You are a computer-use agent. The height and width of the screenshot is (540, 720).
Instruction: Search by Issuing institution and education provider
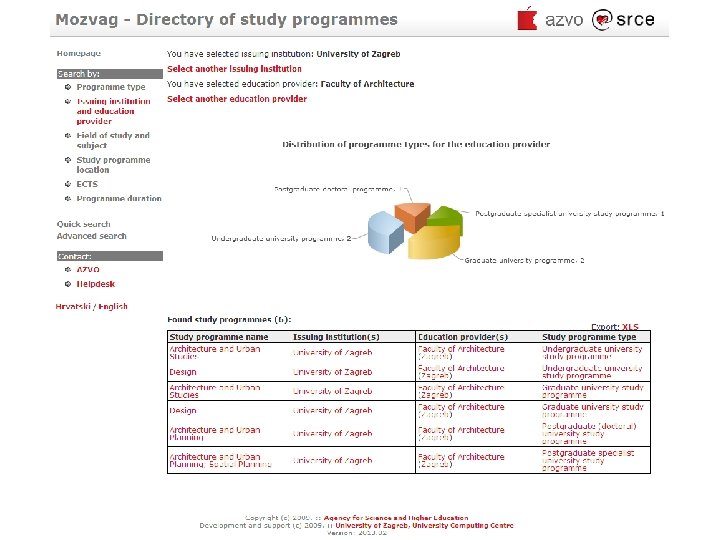pos(113,111)
